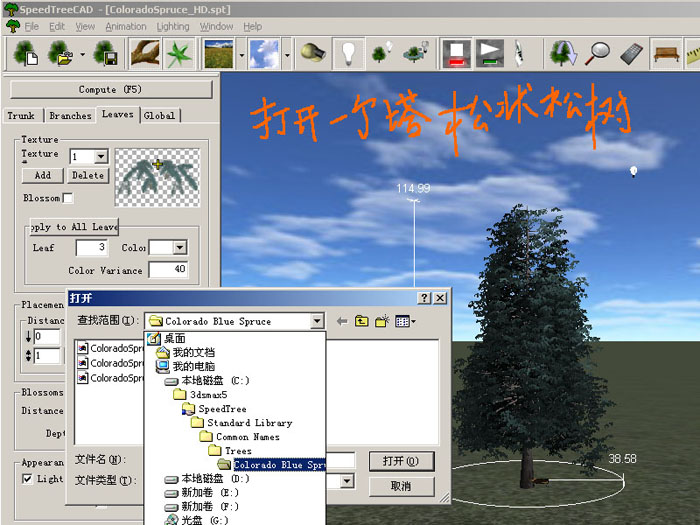Click the bench scale reference icon
The height and width of the screenshot is (525, 700).
[667, 53]
